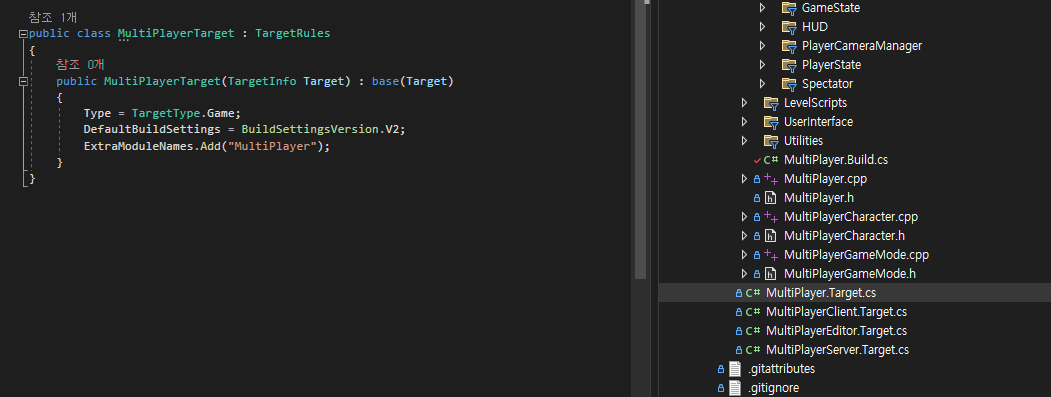
Task: Select the highlighted MultiPlayer.Target.cs file
Action: pos(820,293)
